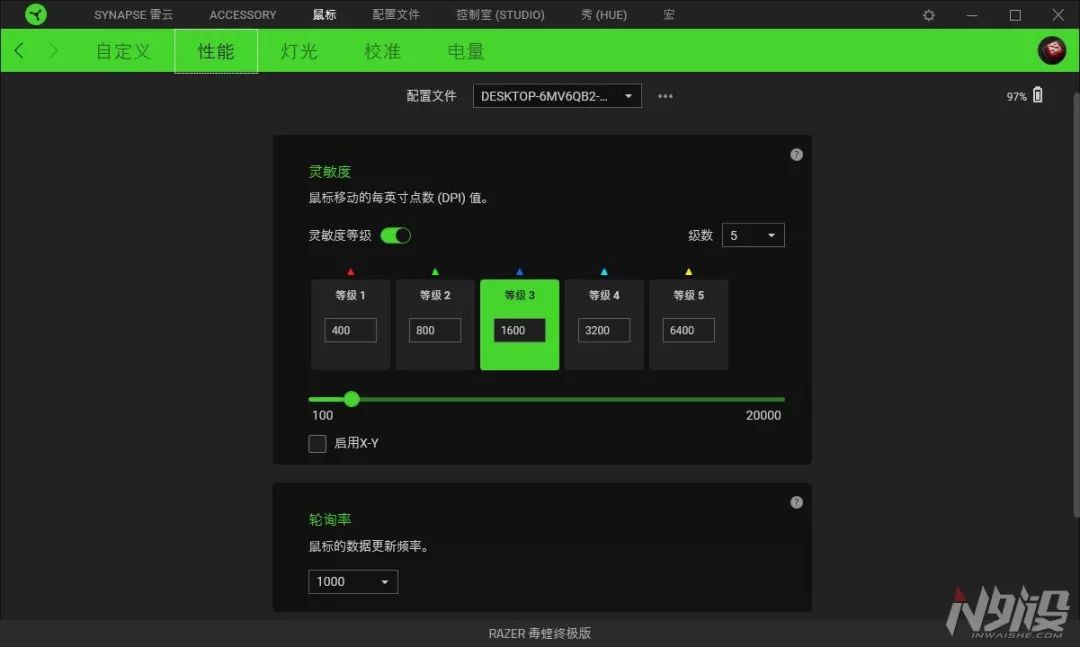Expand the 级数 stage count dropdown

coord(753,236)
